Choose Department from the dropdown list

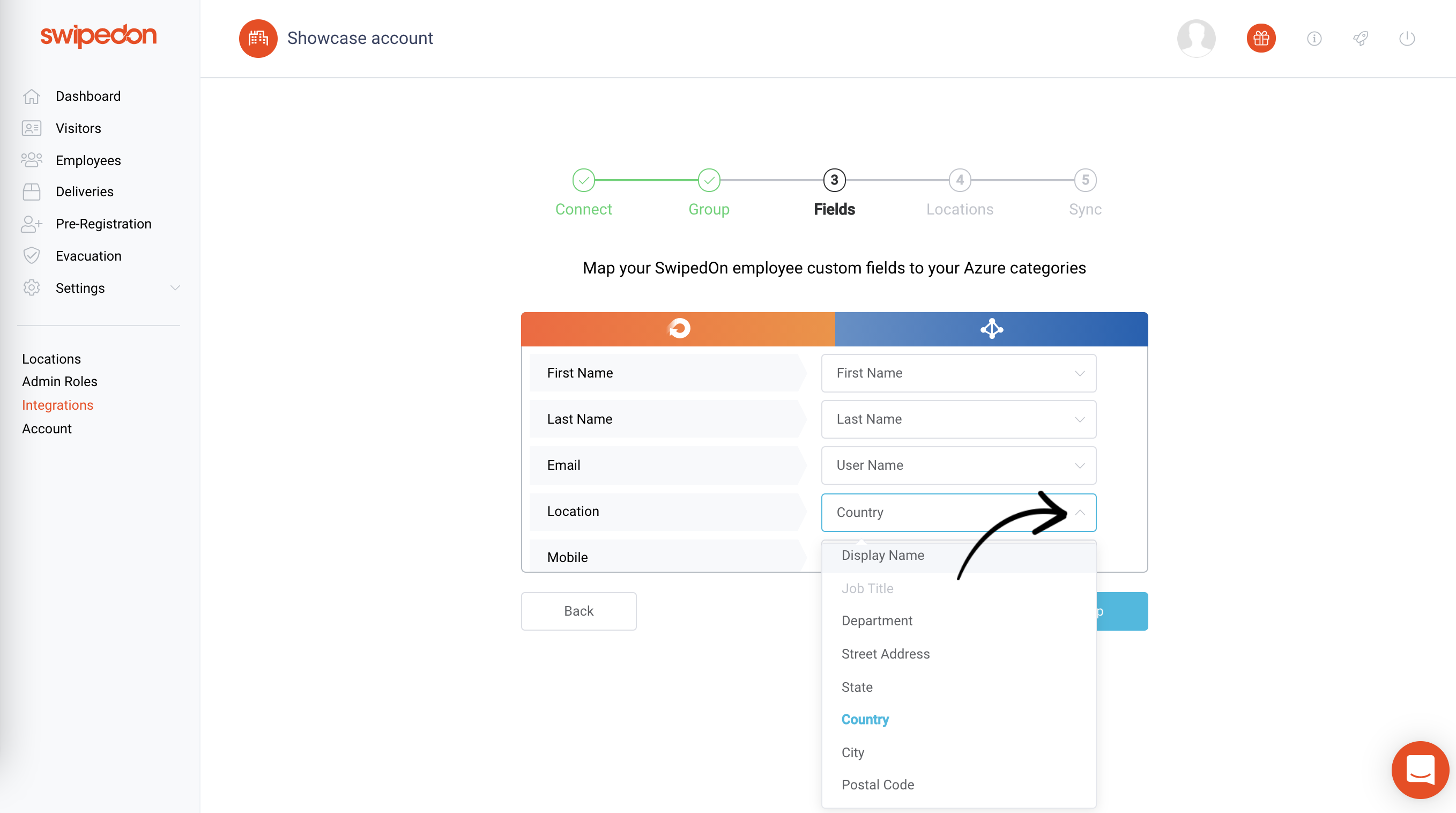pos(959,621)
